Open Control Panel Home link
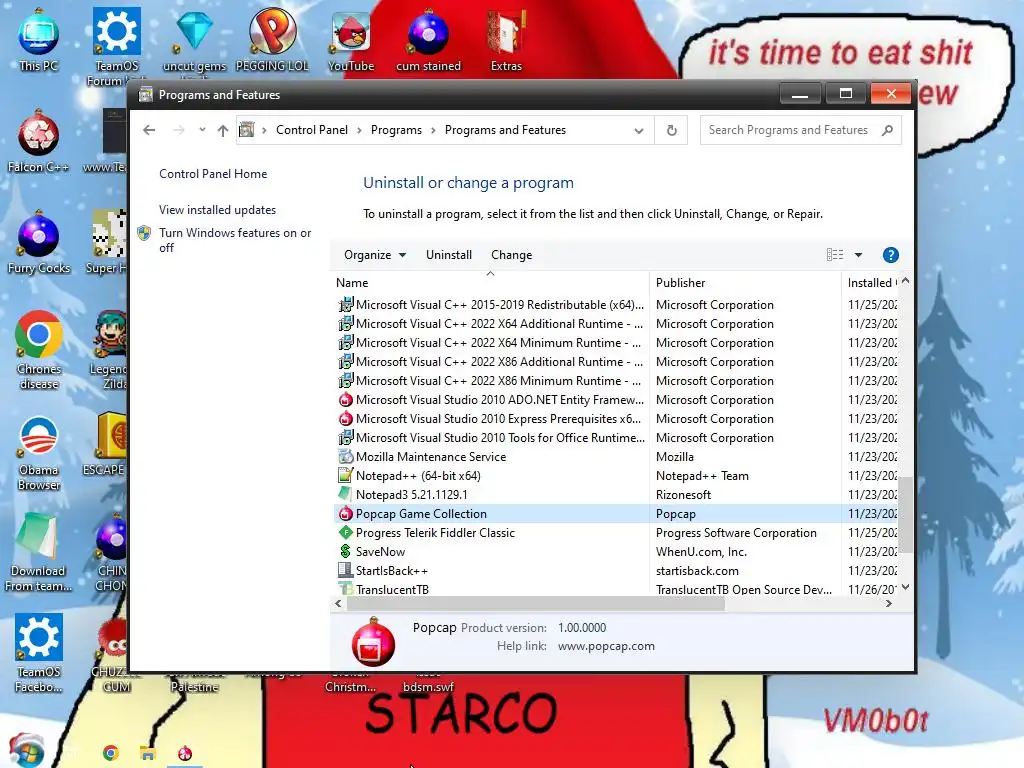The width and height of the screenshot is (1024, 768). point(213,174)
